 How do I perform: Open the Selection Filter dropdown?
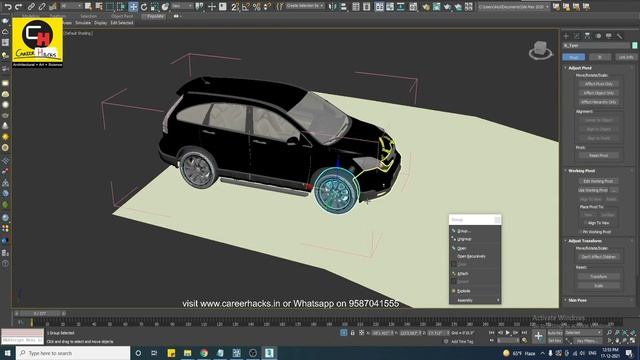71,6
